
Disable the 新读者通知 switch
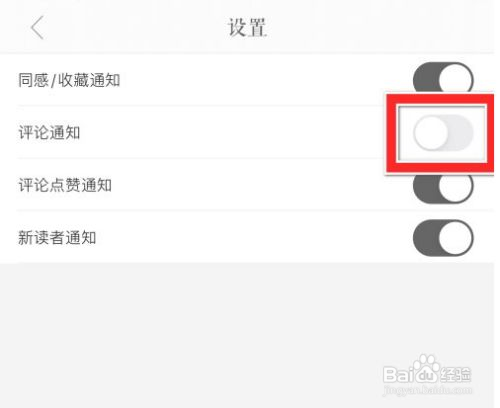(x=443, y=238)
